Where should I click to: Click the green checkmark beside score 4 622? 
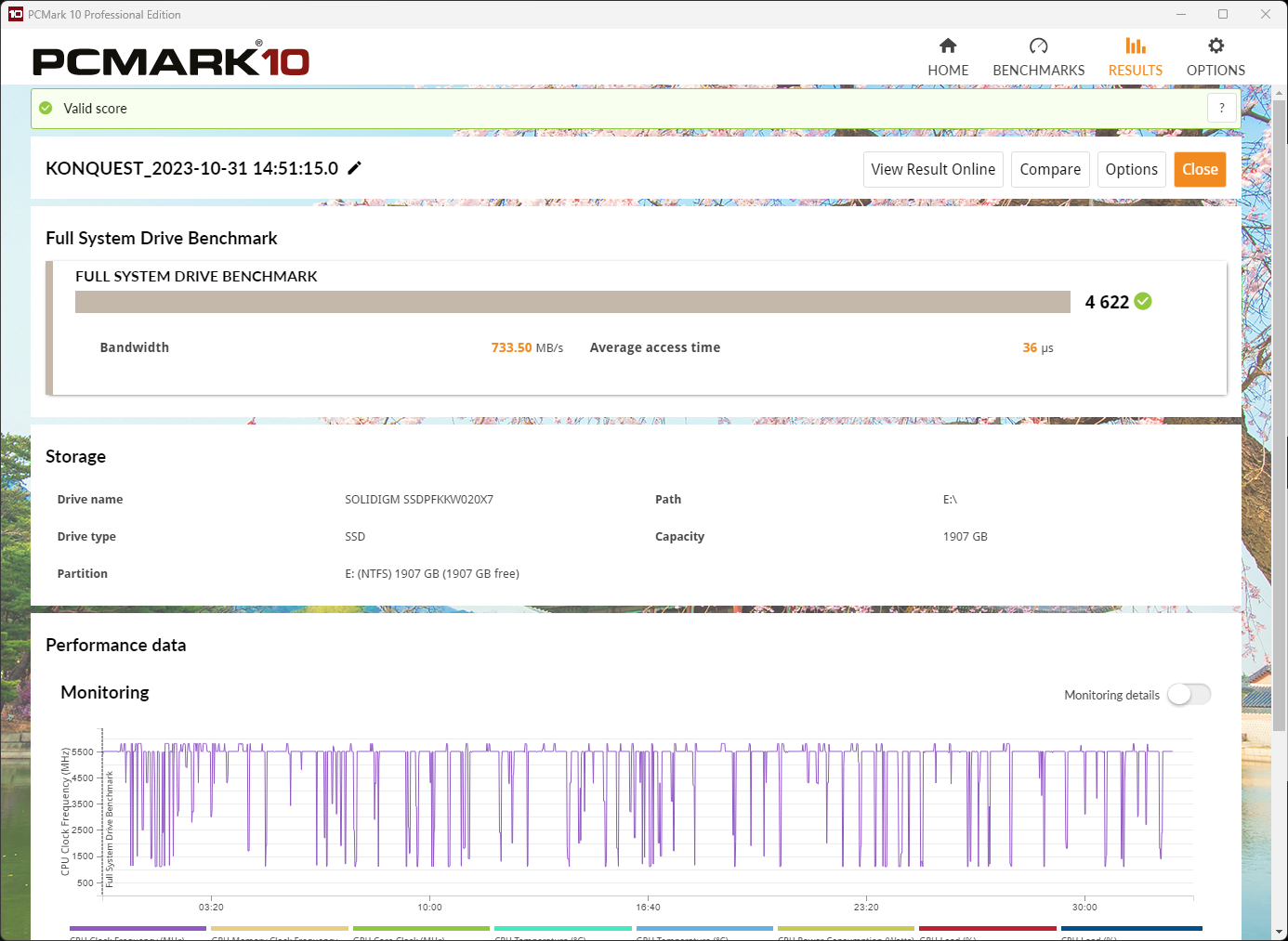[x=1143, y=301]
